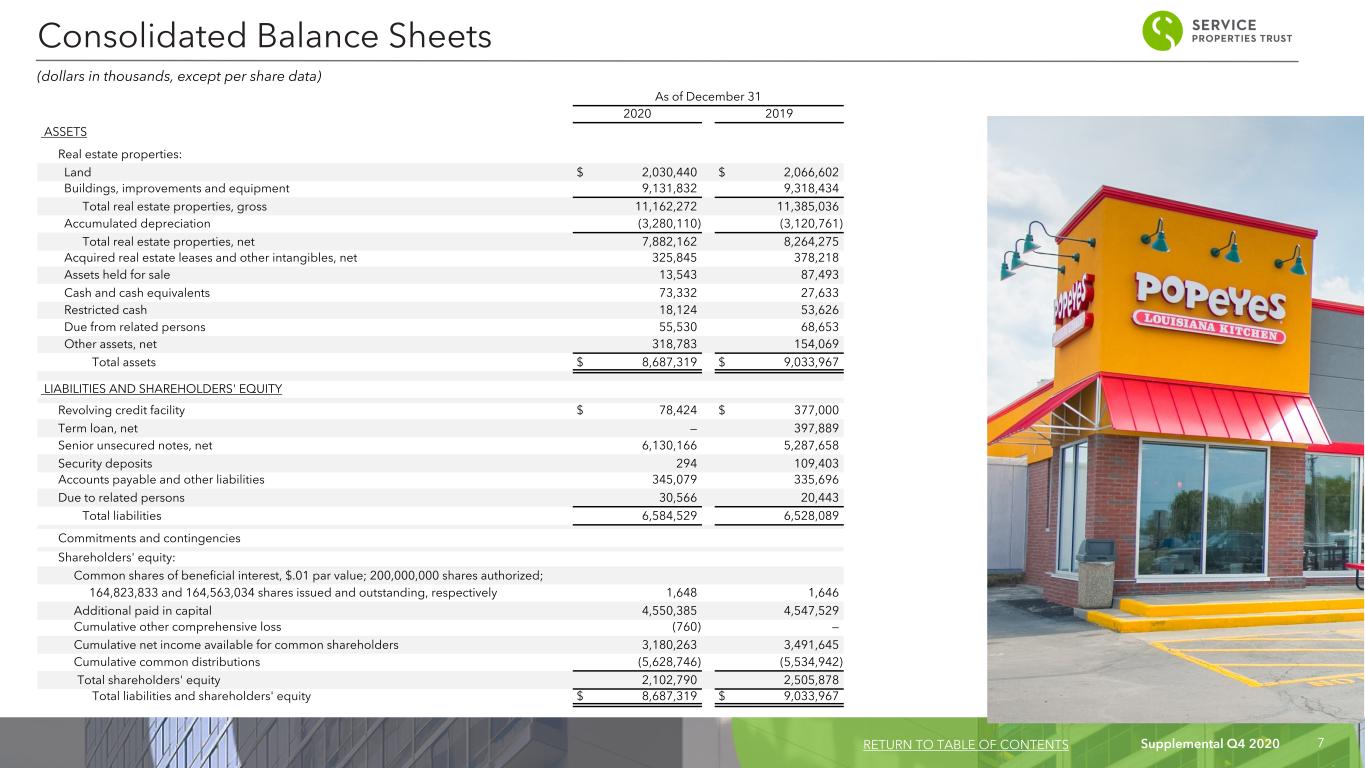Click the 2019 column header
This screenshot has height=768, width=1365.
pos(779,114)
